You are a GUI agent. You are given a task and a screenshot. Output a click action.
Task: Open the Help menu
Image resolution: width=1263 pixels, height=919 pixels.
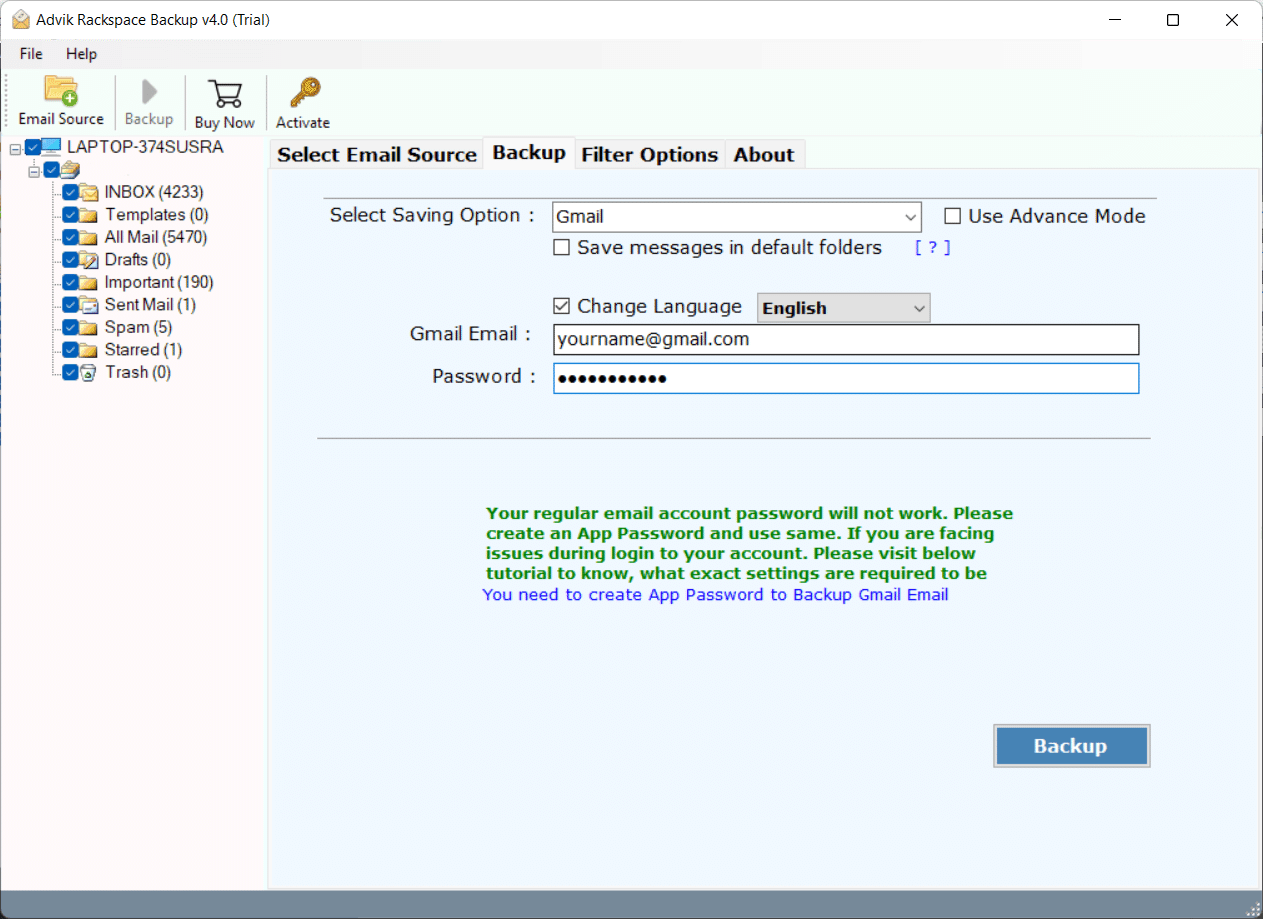click(82, 54)
